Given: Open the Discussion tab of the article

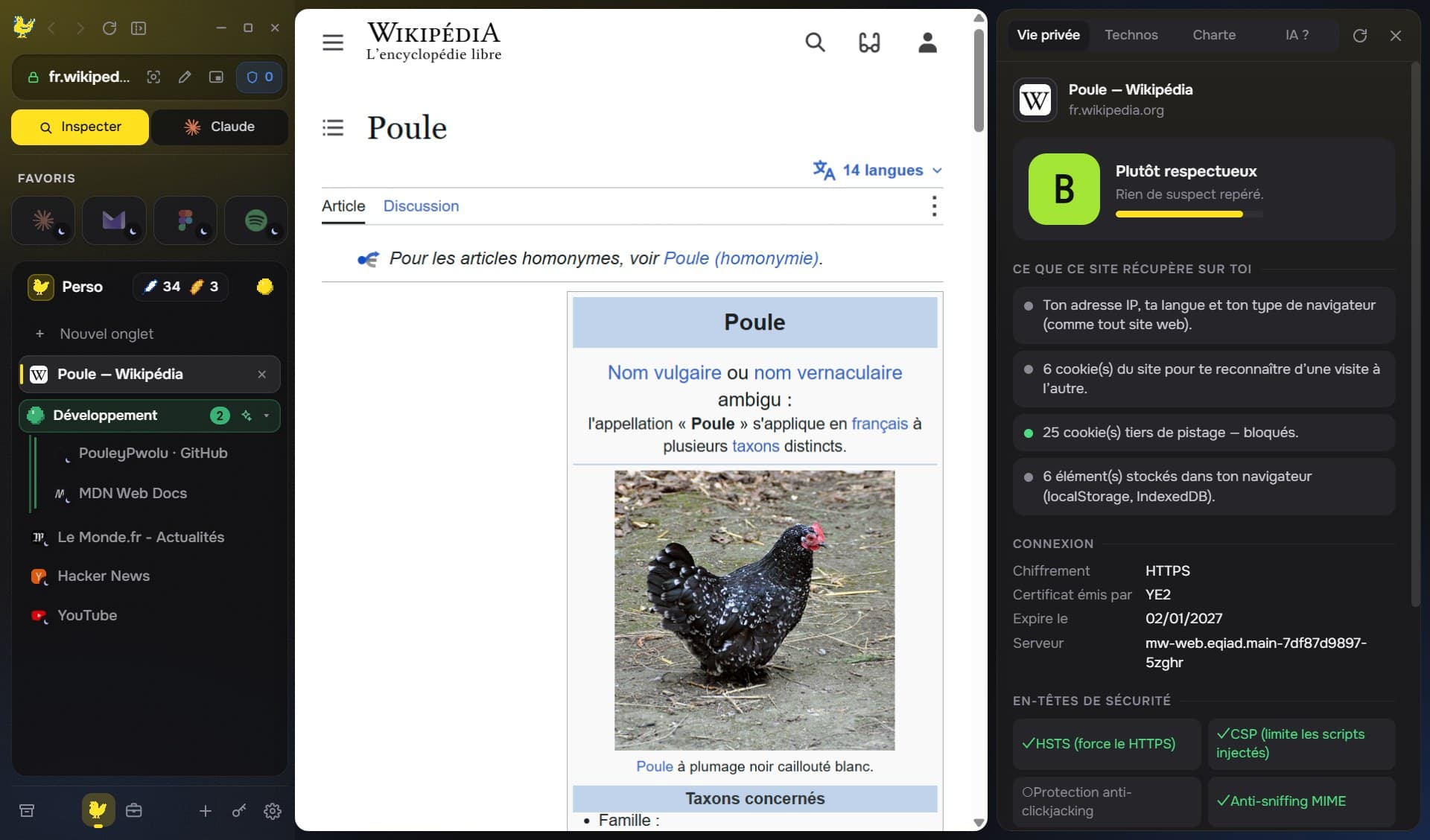Looking at the screenshot, I should 421,206.
